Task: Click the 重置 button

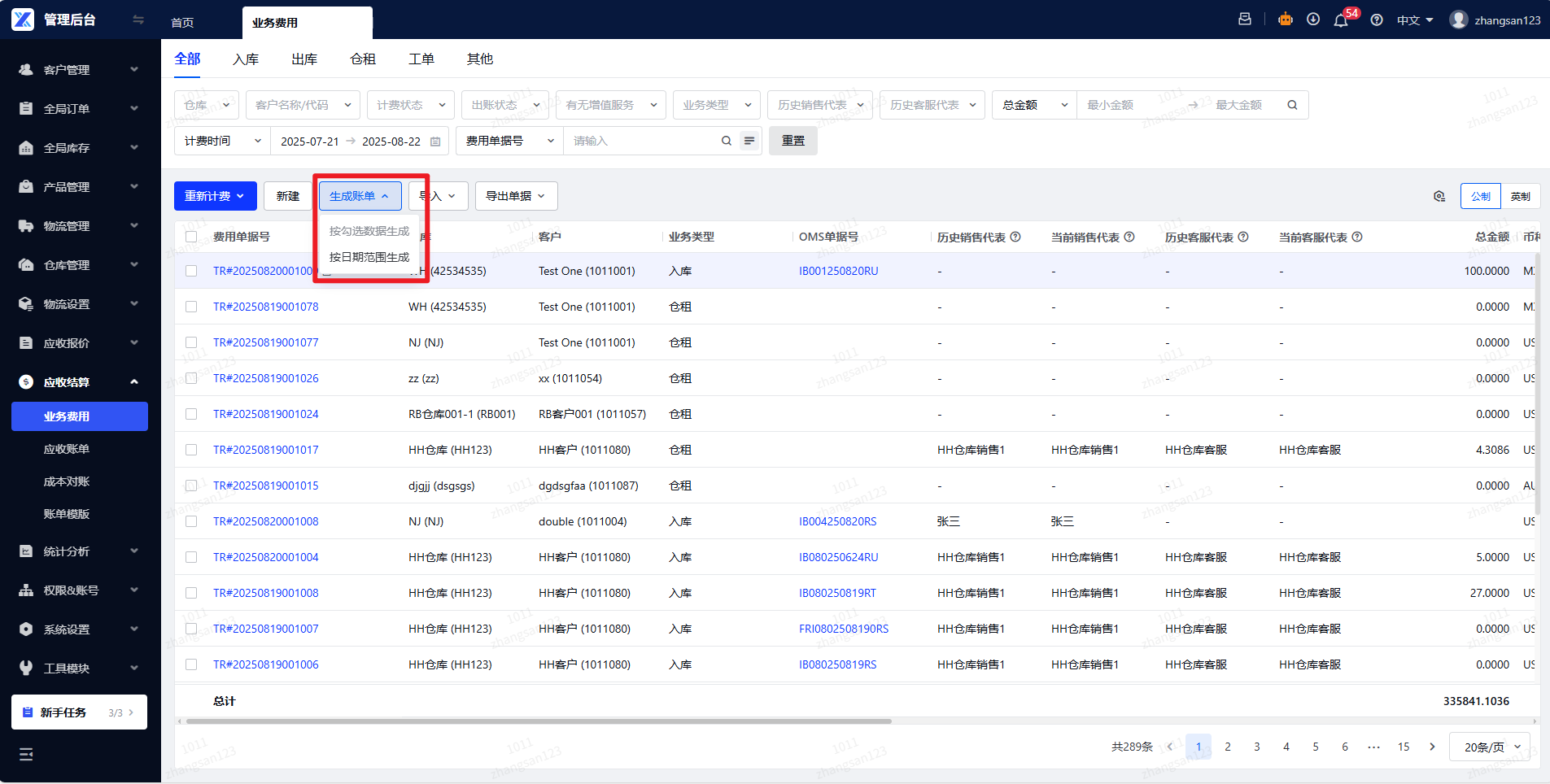Action: tap(793, 141)
